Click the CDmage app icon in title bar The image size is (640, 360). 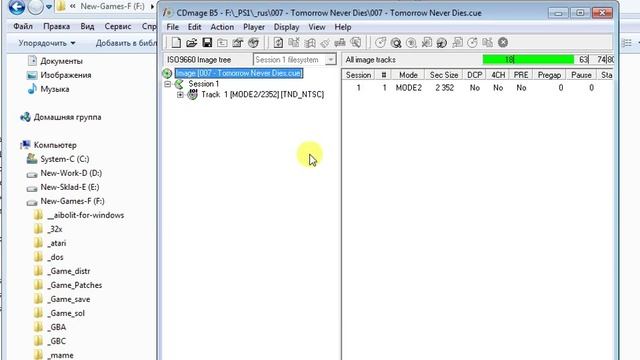167,13
